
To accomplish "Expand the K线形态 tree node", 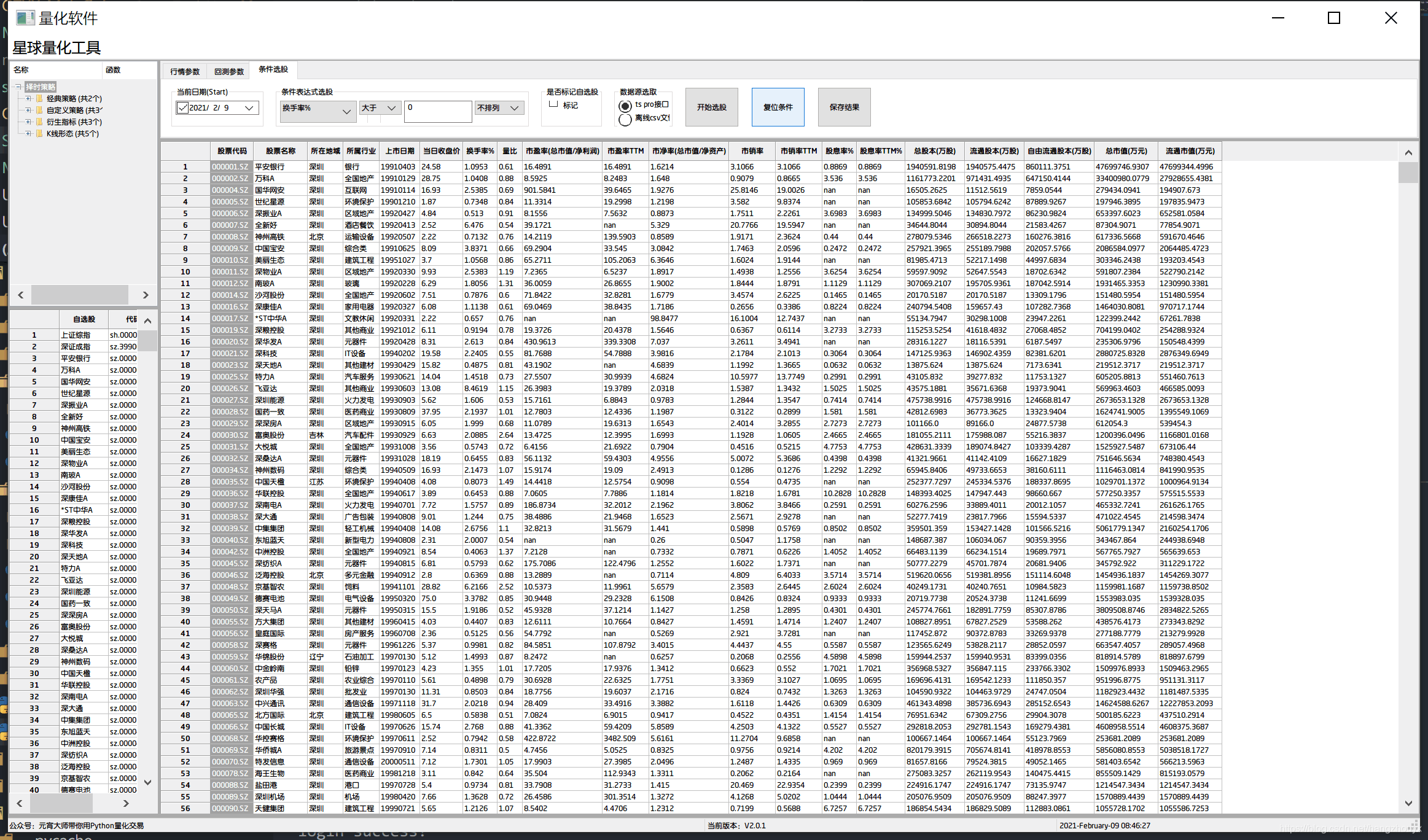I will (28, 134).
